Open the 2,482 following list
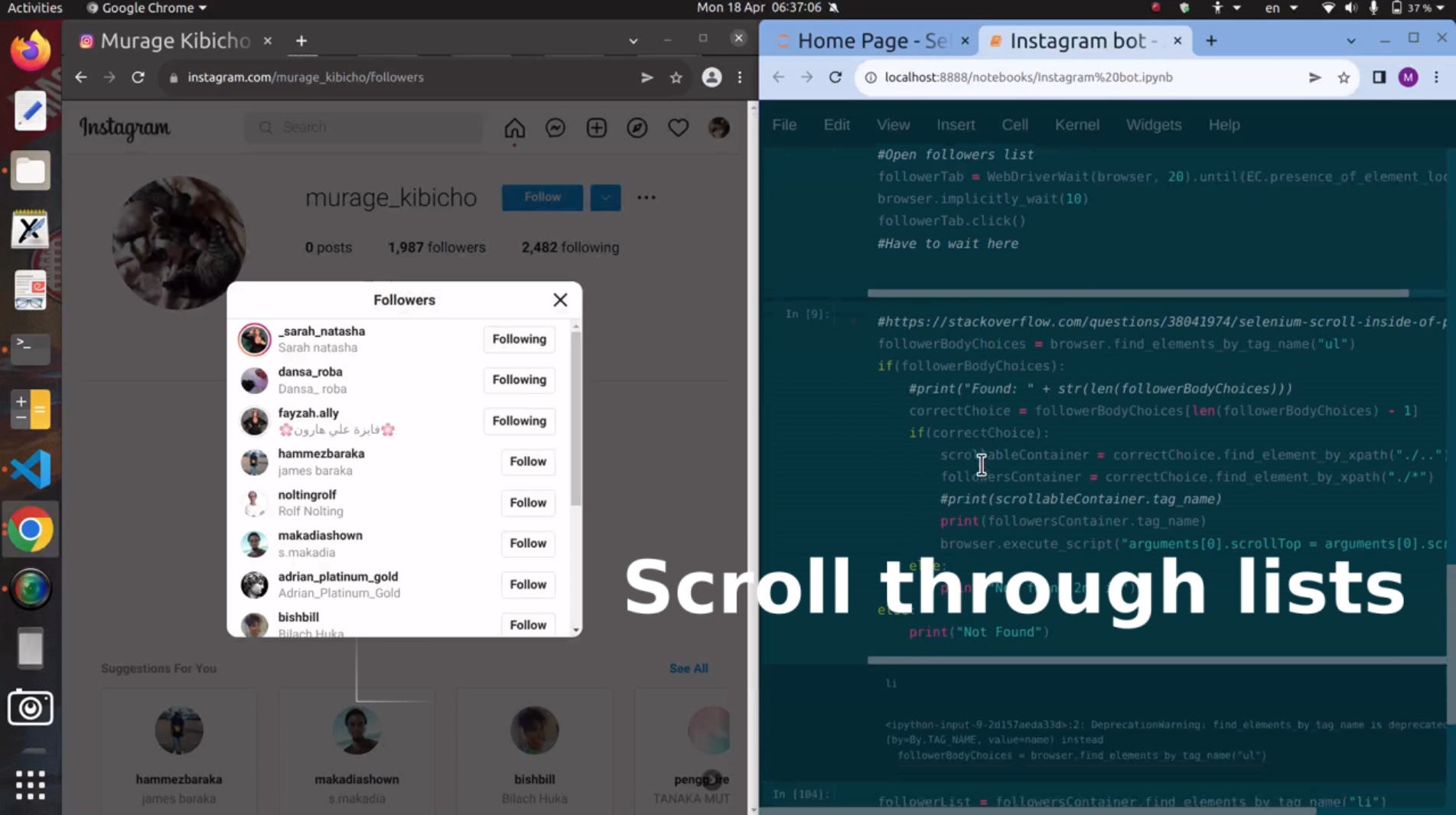Screen dimensions: 1456x815 (x=570, y=247)
